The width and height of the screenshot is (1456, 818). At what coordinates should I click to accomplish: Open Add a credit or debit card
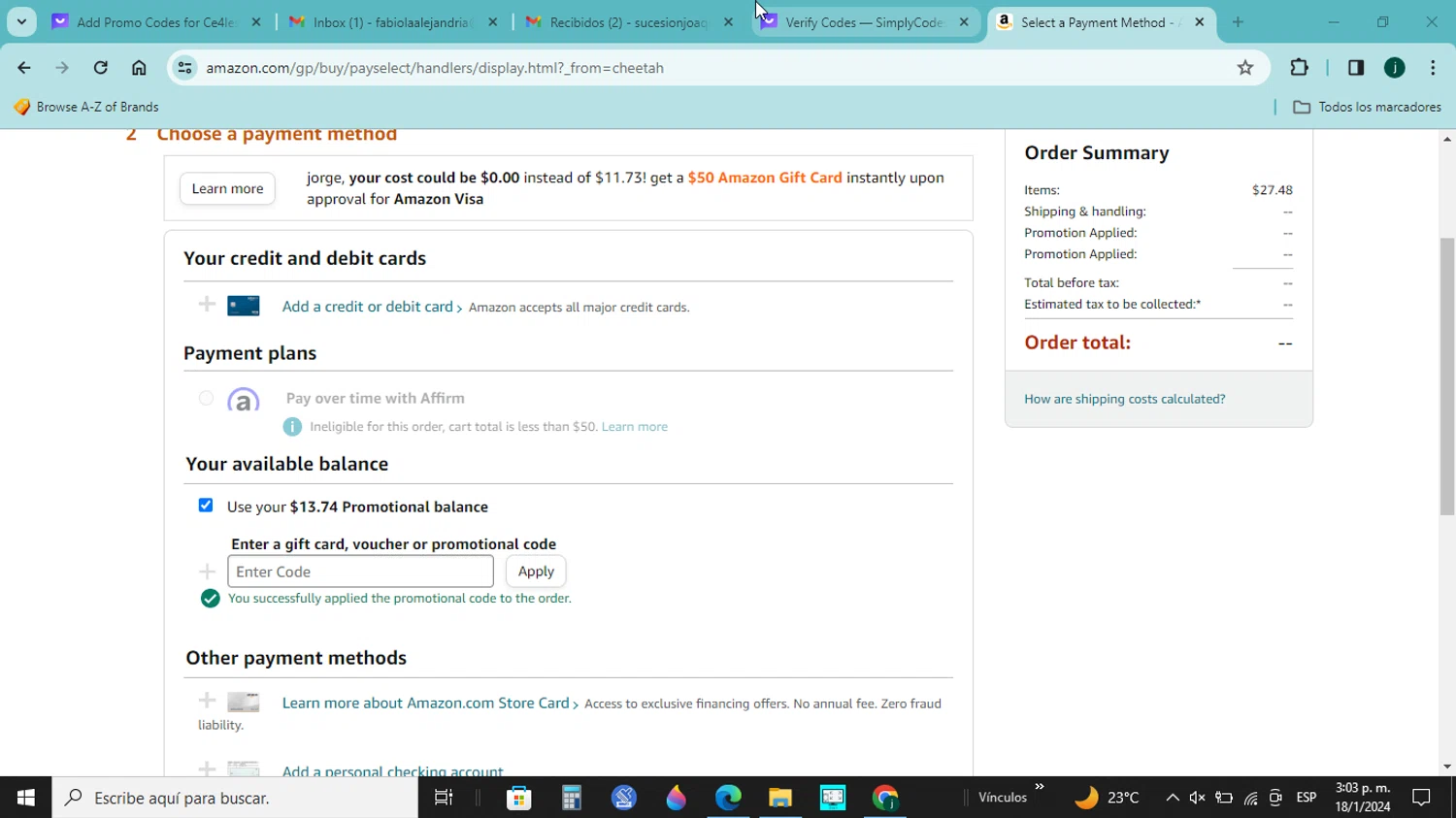click(x=368, y=307)
